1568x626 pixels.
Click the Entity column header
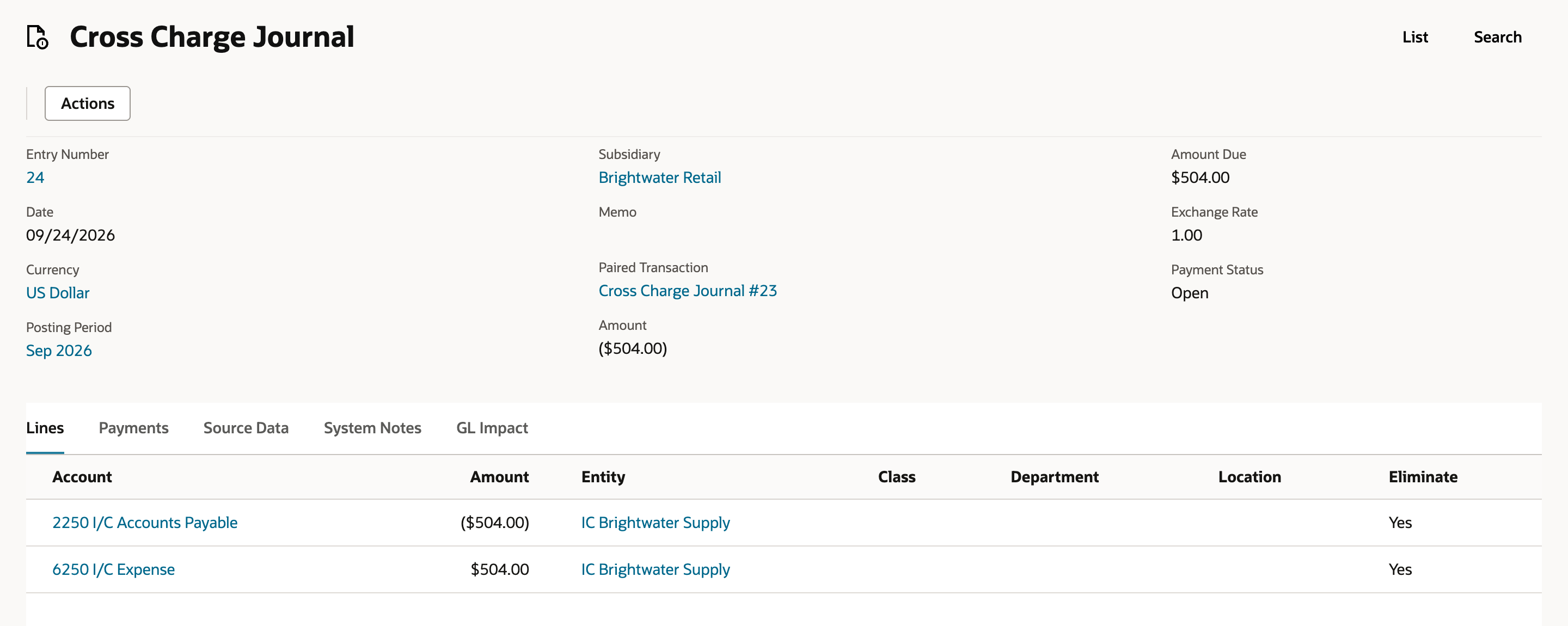[603, 477]
